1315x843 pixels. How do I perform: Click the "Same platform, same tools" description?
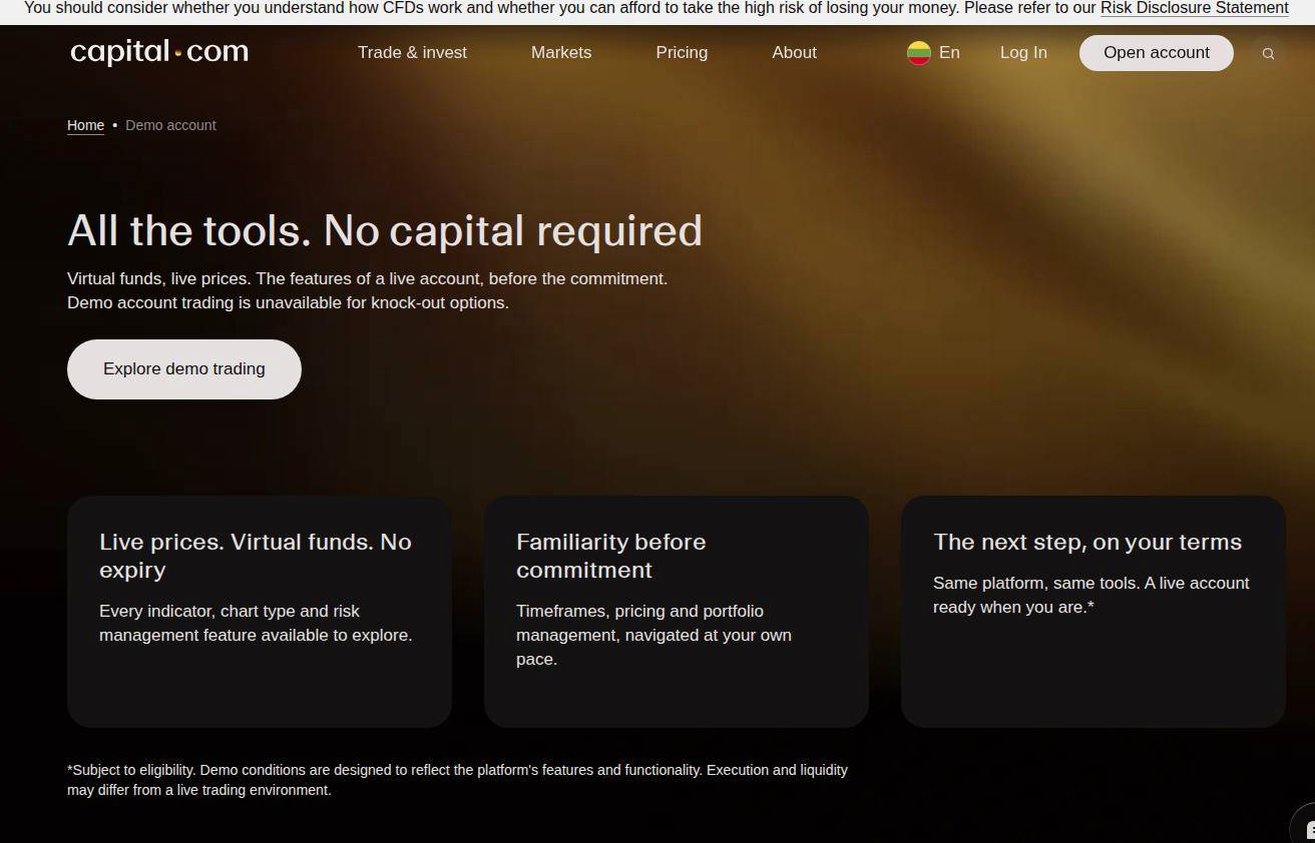(1091, 595)
